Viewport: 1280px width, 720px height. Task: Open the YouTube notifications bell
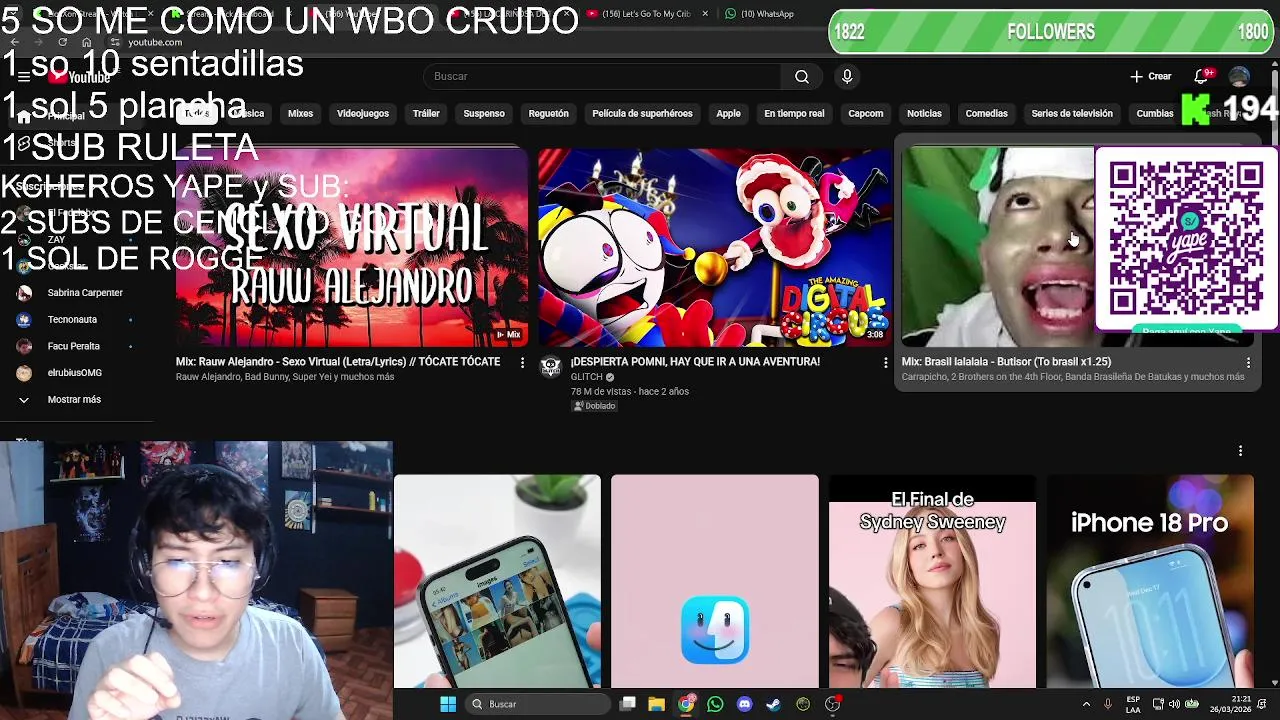click(1201, 76)
